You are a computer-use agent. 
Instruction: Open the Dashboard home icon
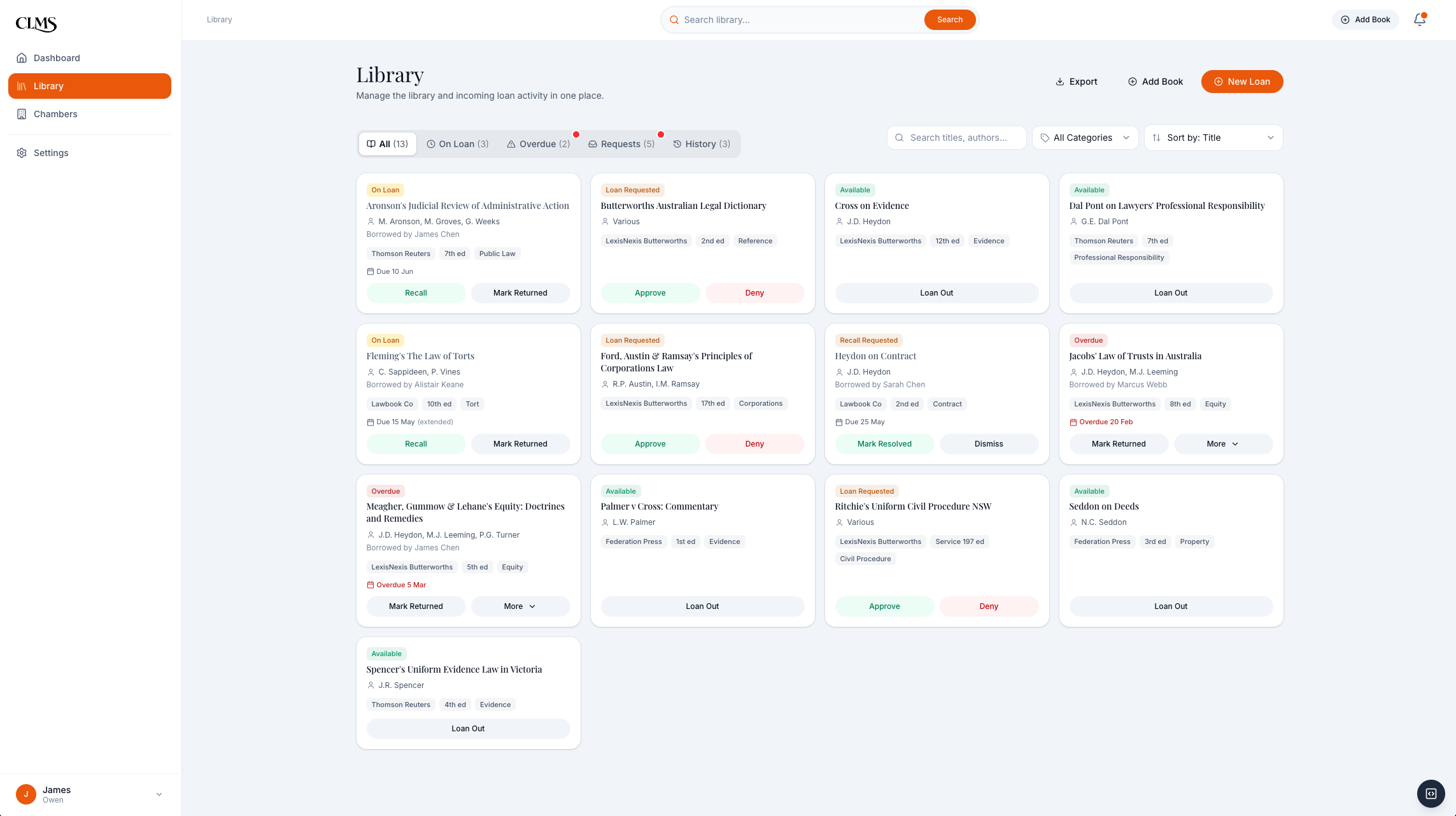coord(22,58)
